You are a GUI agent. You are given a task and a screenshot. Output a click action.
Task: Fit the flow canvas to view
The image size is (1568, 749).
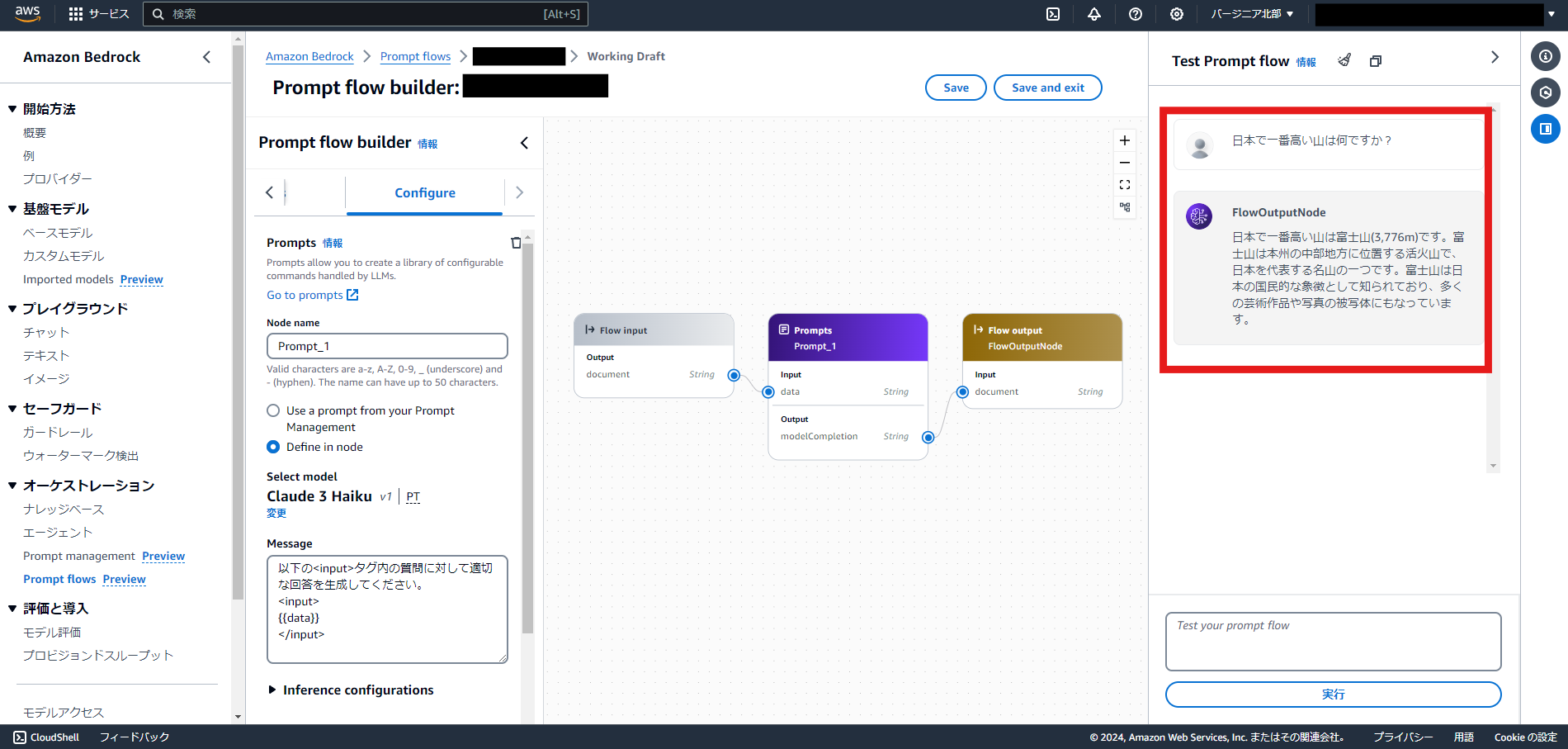1125,185
